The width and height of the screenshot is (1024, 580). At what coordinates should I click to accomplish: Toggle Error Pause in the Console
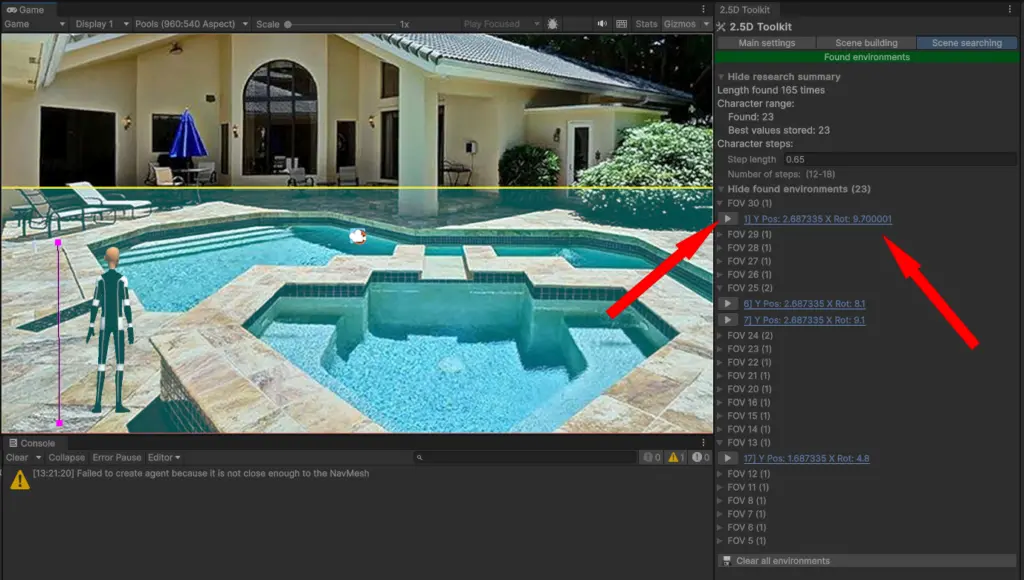[x=117, y=458]
